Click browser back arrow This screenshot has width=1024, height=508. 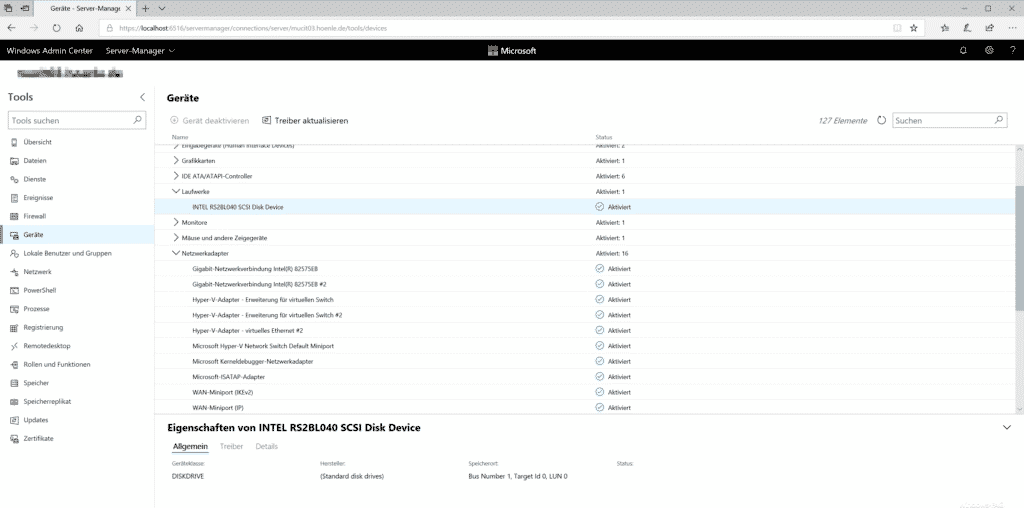click(12, 28)
